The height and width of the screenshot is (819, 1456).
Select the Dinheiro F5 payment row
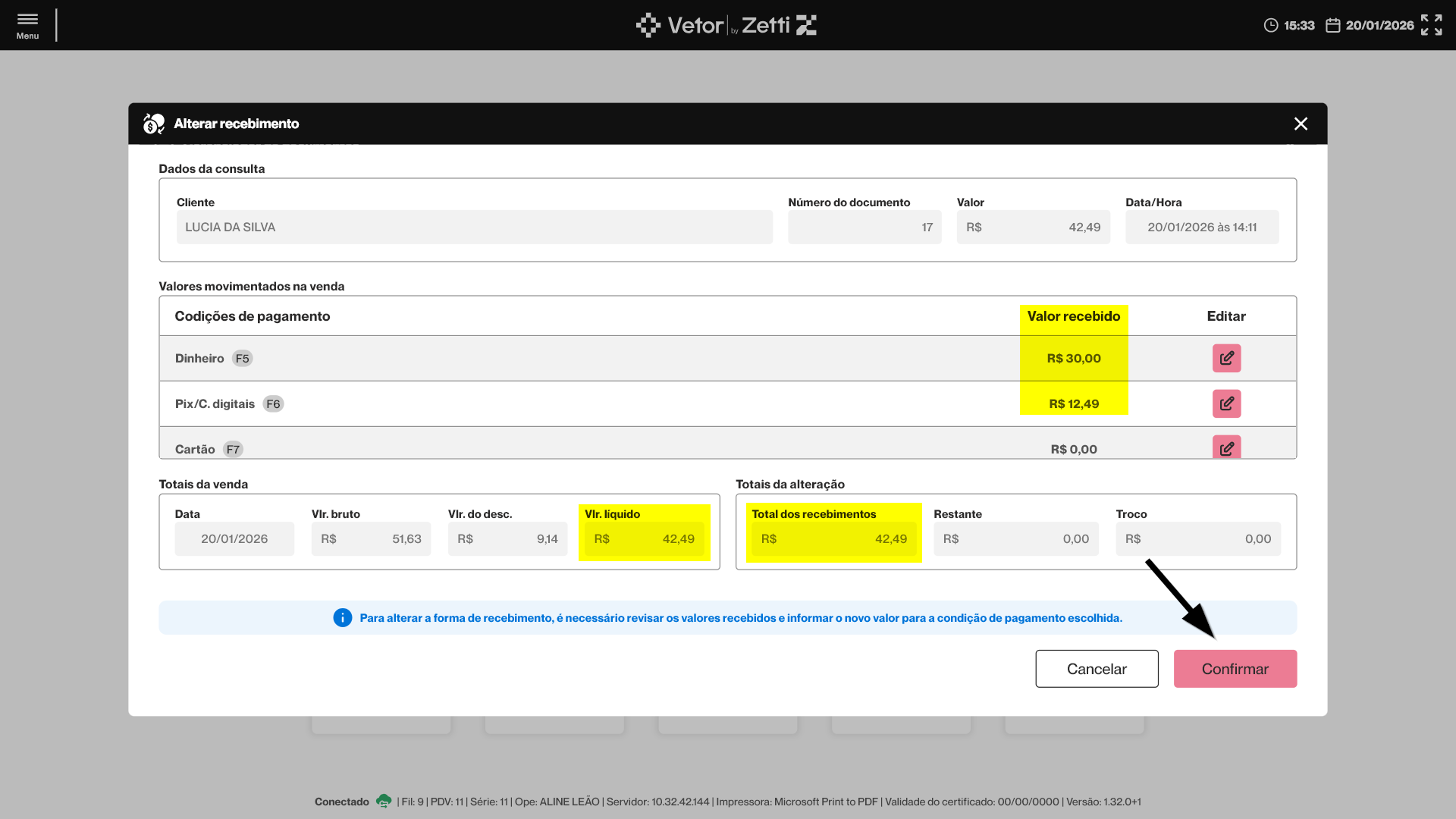pyautogui.click(x=213, y=359)
